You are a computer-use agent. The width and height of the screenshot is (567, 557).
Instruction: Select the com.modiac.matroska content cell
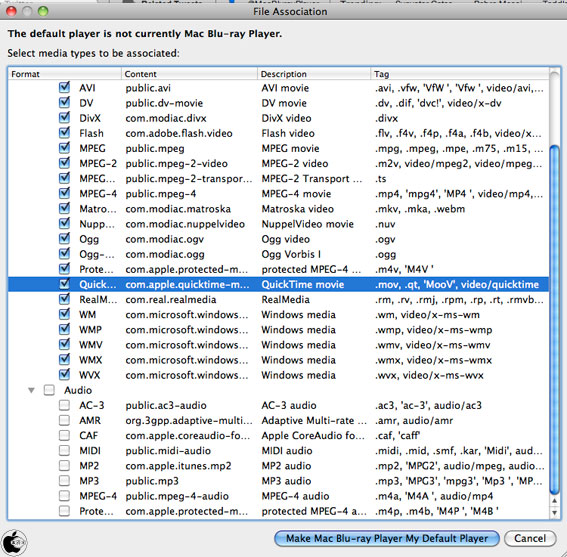click(178, 209)
